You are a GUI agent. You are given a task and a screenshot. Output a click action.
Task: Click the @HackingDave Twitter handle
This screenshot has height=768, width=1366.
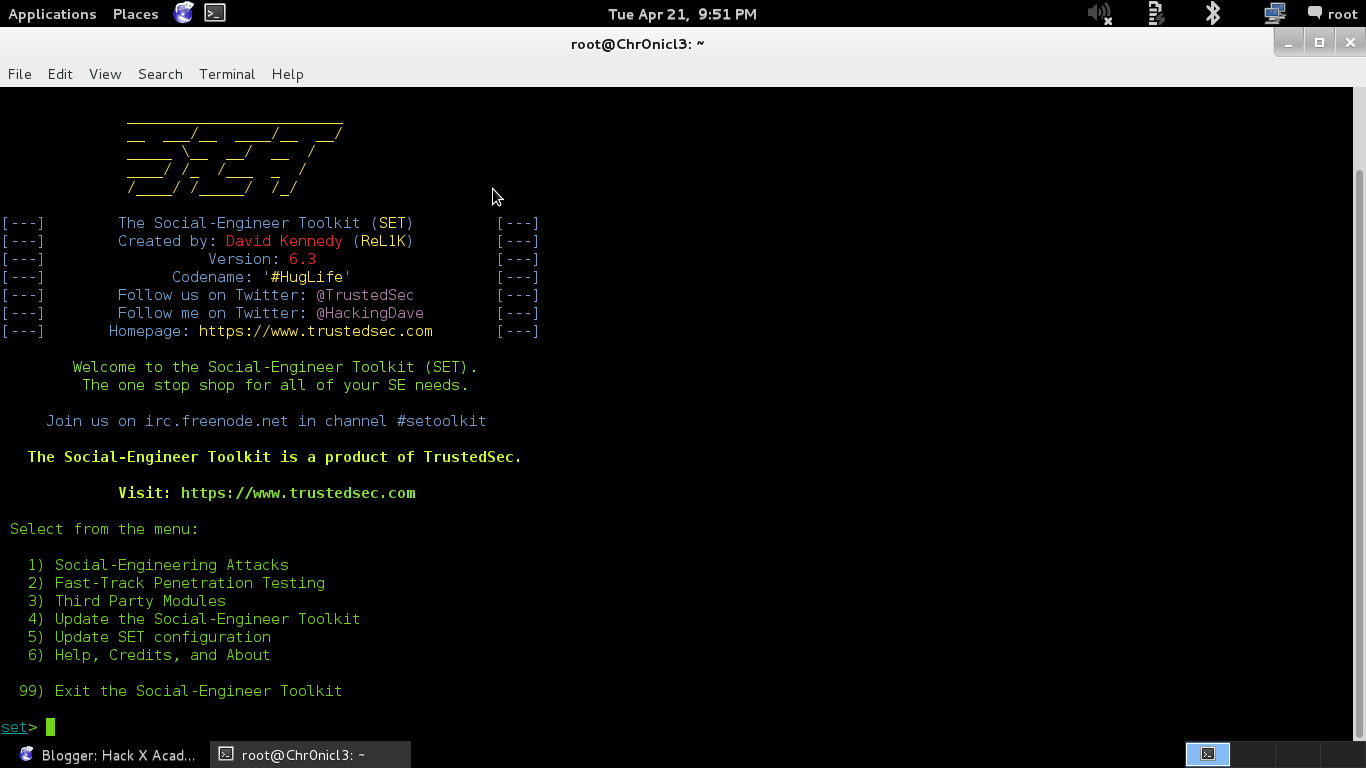[370, 313]
